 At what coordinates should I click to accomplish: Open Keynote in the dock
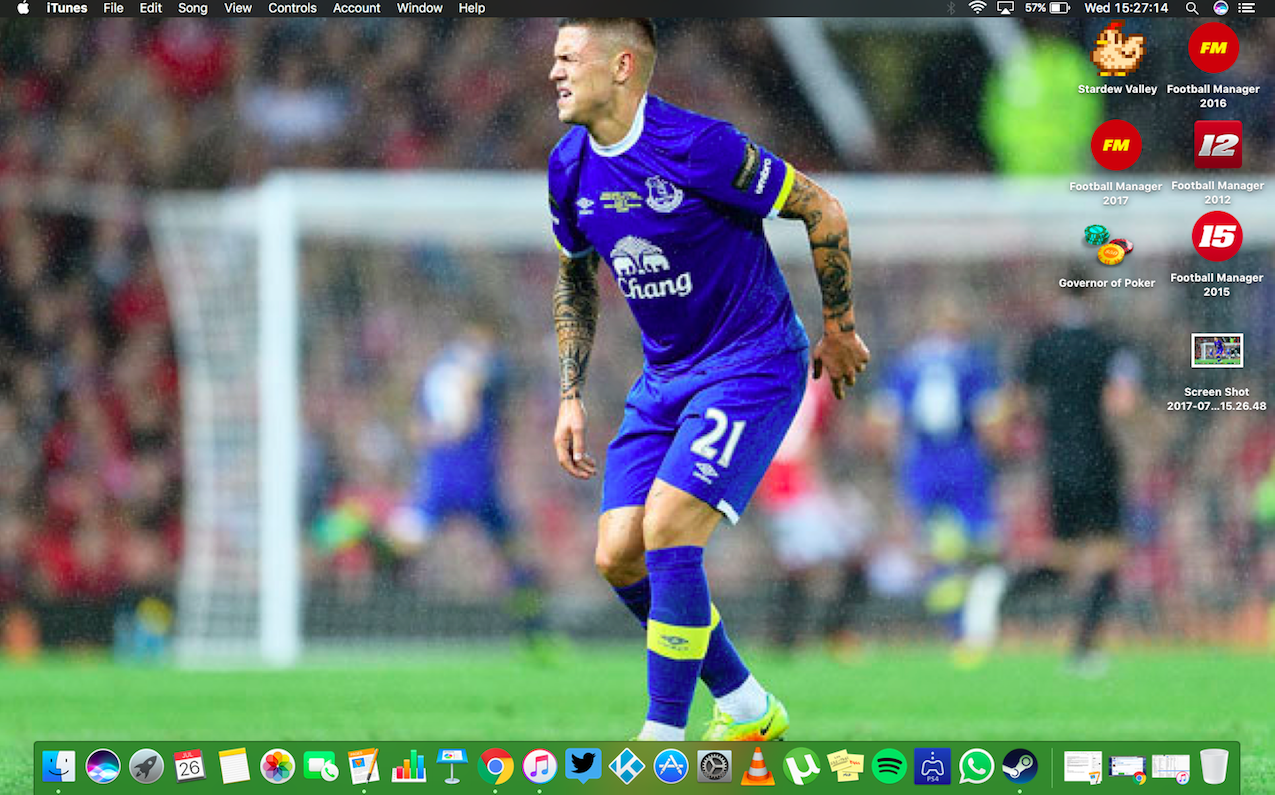[x=452, y=767]
